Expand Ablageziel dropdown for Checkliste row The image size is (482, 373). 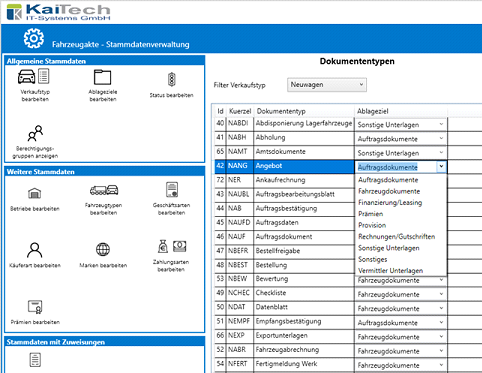coord(441,294)
